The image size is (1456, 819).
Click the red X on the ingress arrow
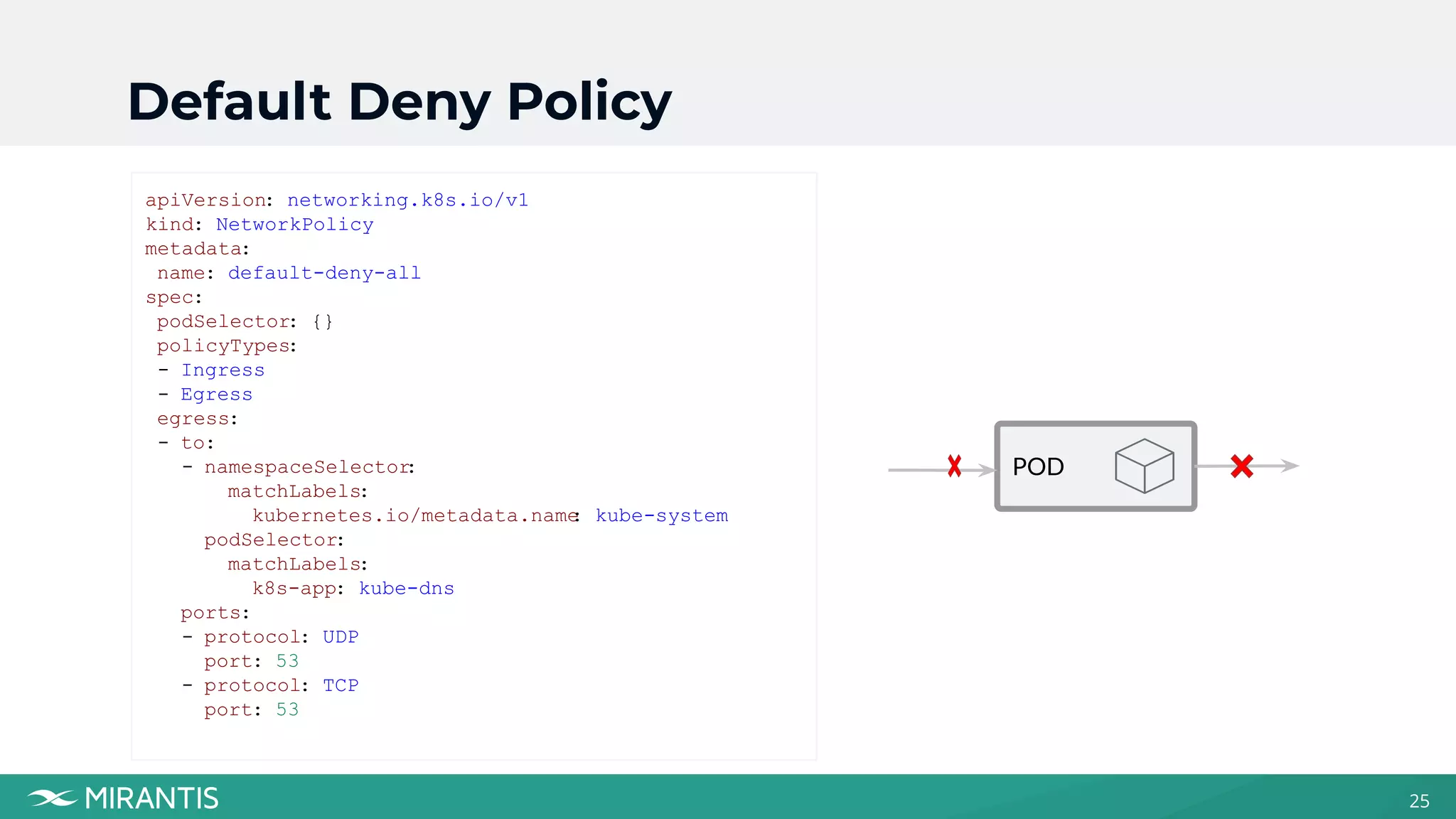pos(954,466)
